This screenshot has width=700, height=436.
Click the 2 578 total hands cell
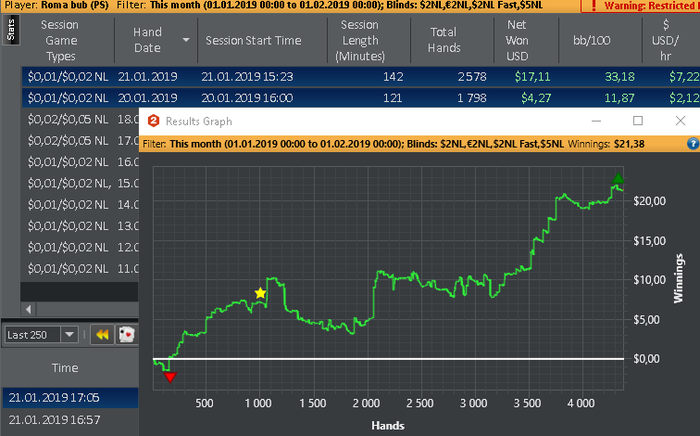(x=472, y=77)
